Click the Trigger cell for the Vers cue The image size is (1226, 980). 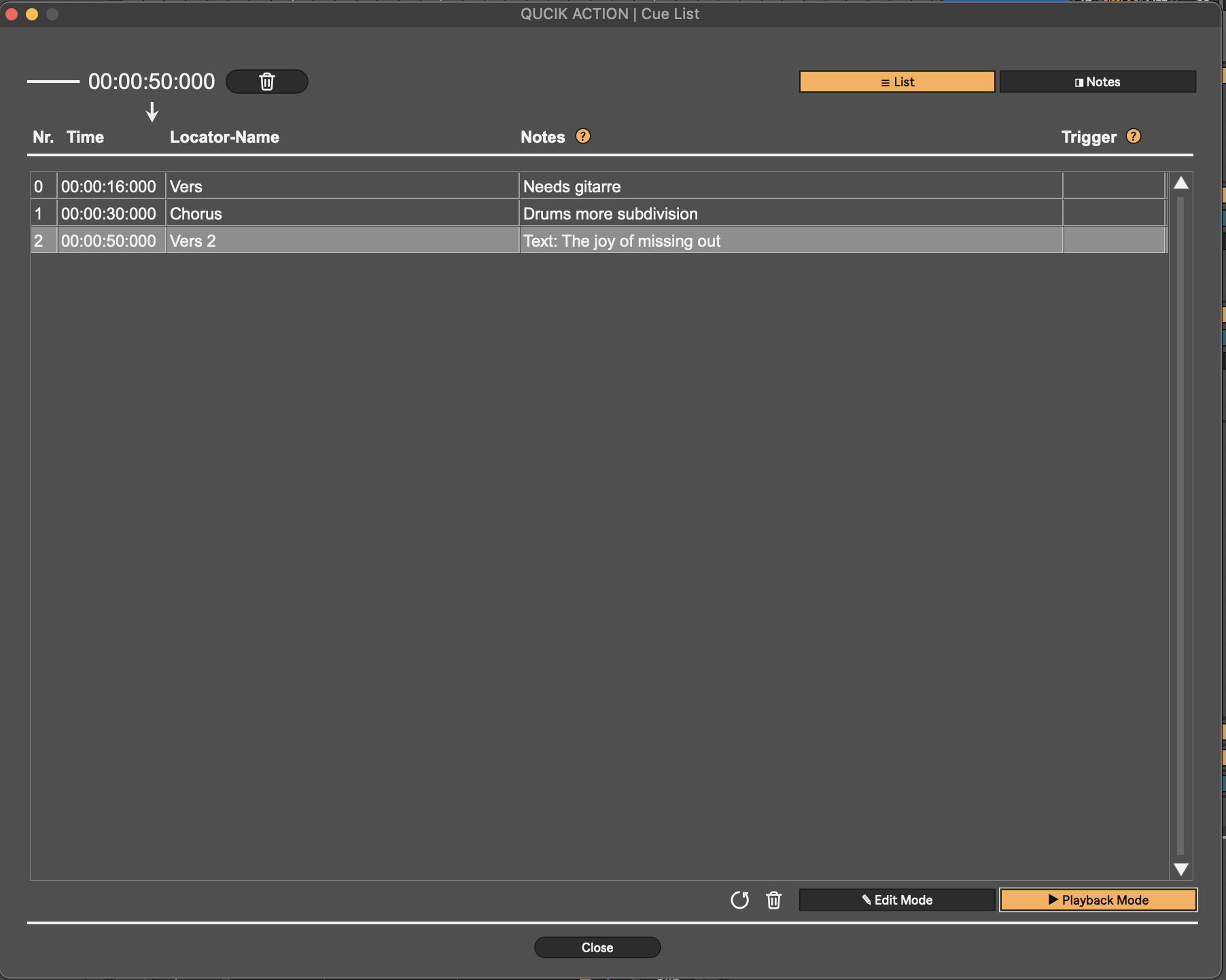coord(1114,186)
